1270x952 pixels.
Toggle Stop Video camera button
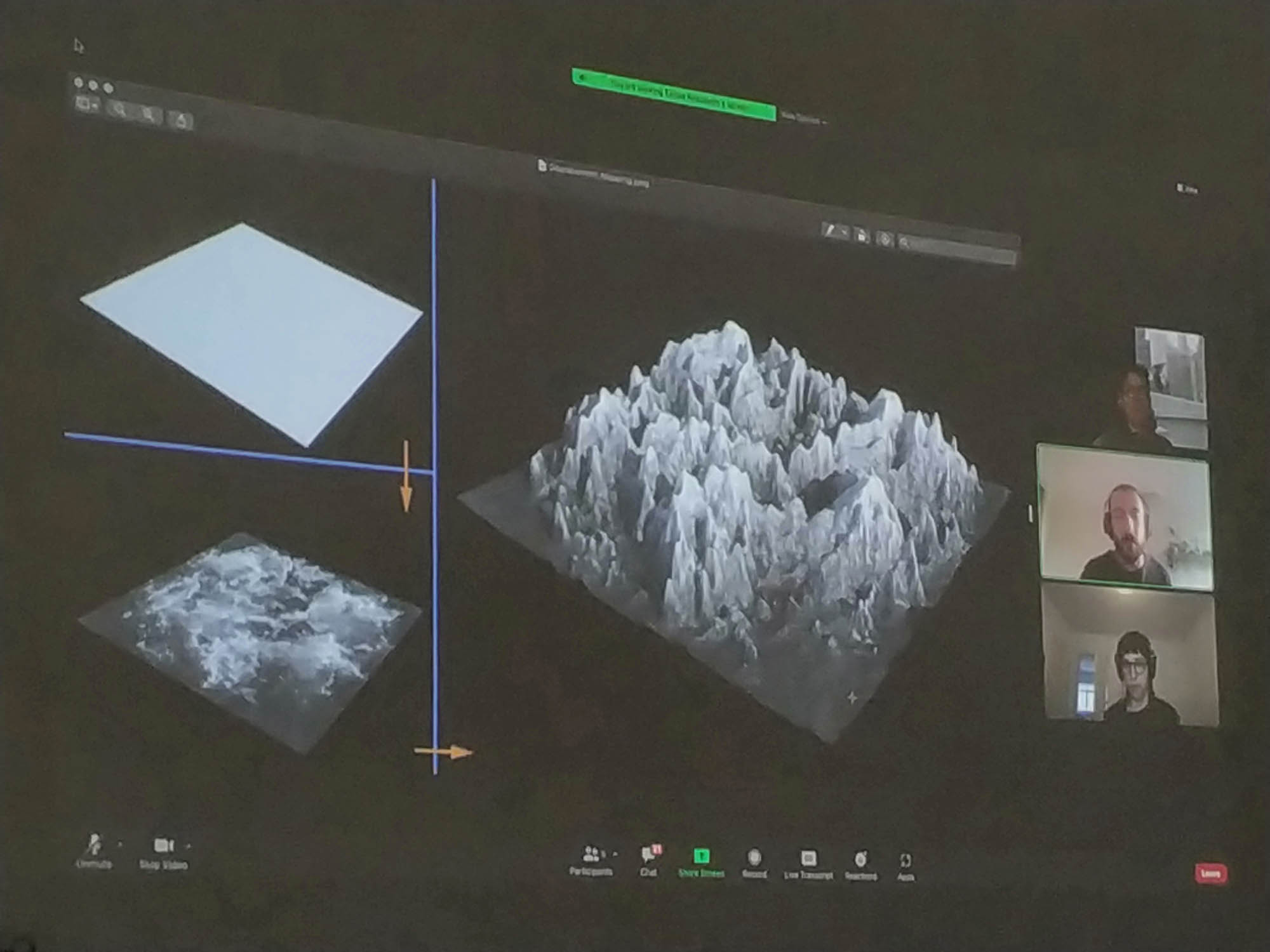pyautogui.click(x=163, y=845)
